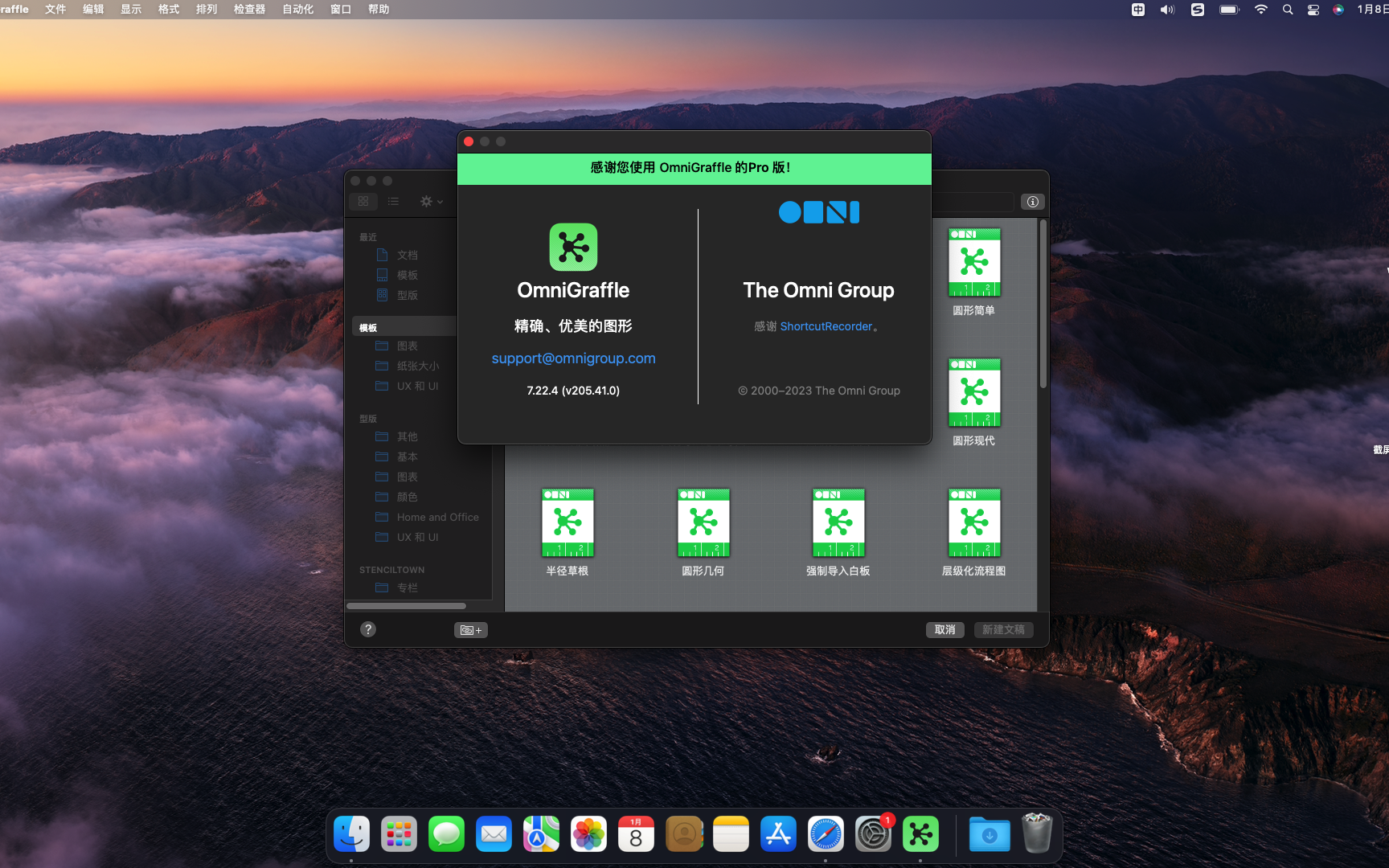The width and height of the screenshot is (1389, 868).
Task: Click the volume icon in menu bar
Action: (1167, 10)
